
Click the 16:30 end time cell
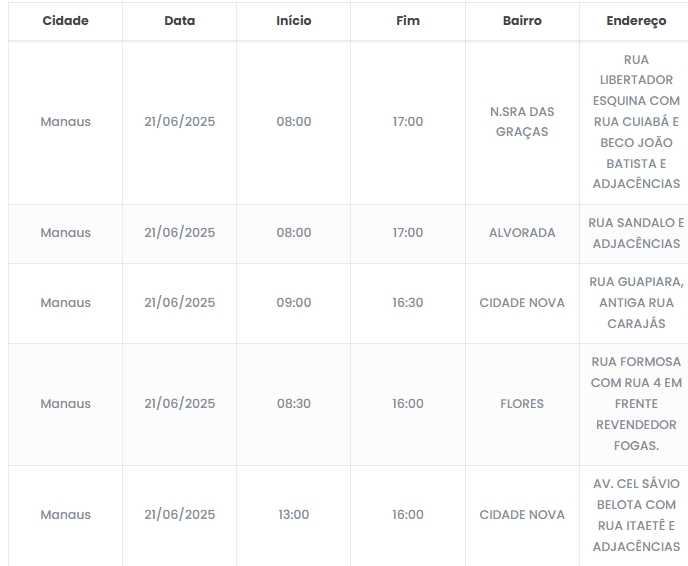point(407,303)
